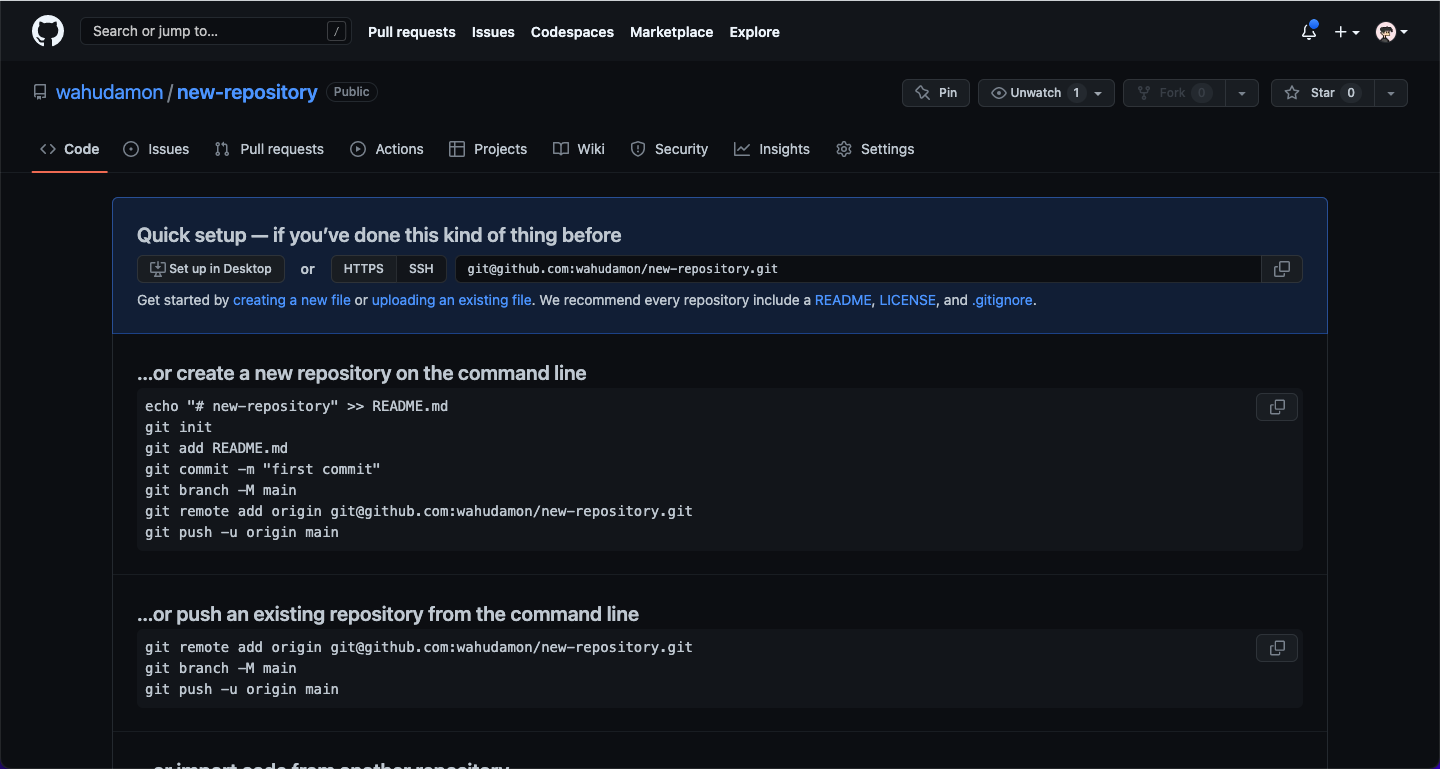
Task: Click the 'git commit -m "first commit"' line
Action: point(263,469)
